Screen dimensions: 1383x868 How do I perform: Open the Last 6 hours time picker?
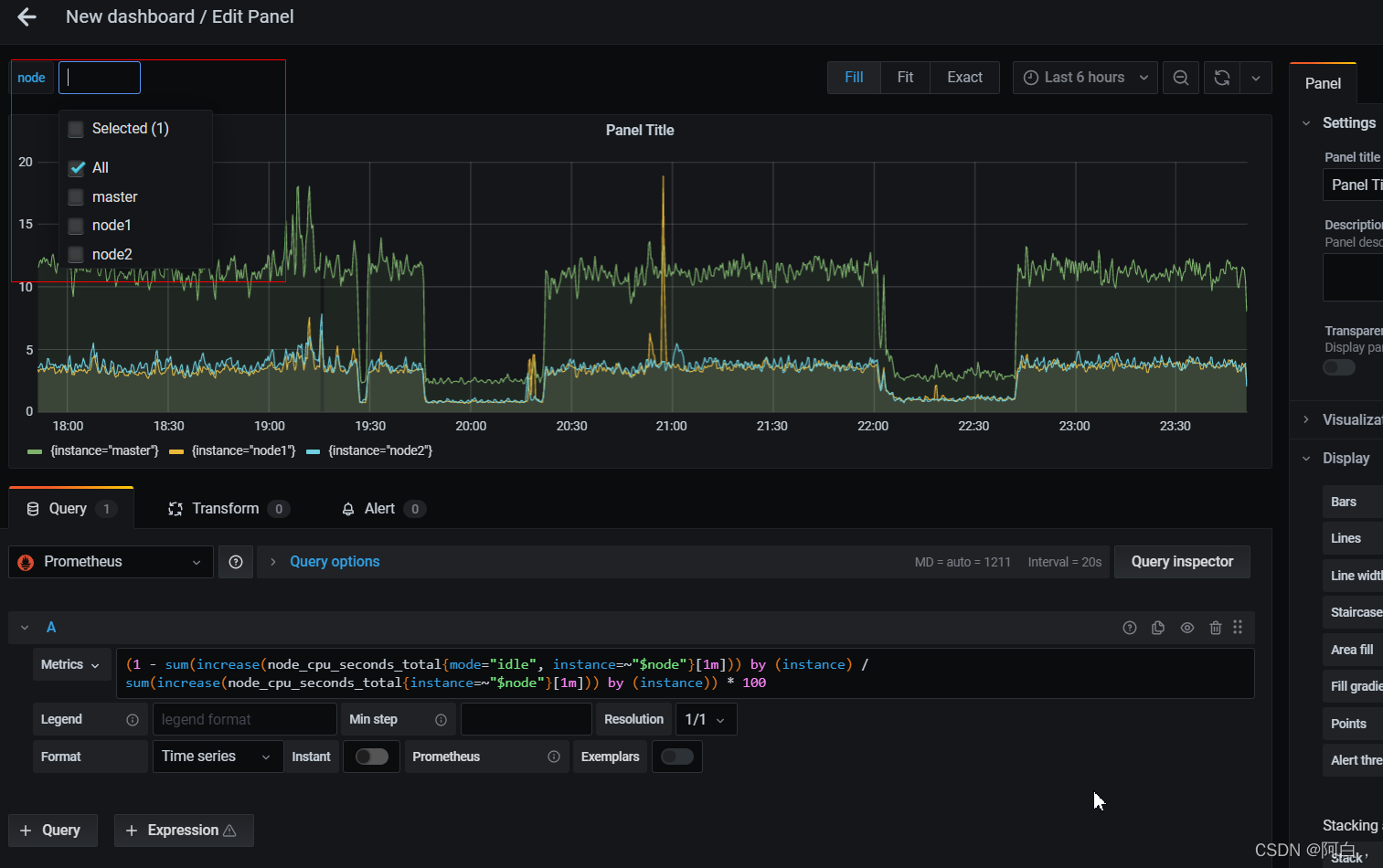[1085, 78]
